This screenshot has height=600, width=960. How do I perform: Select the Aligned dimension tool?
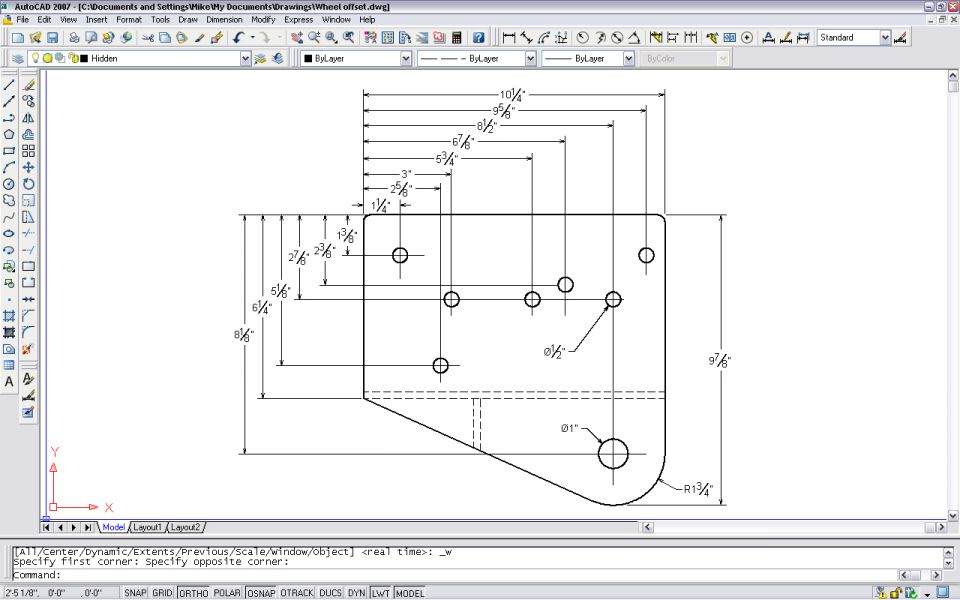pyautogui.click(x=526, y=38)
